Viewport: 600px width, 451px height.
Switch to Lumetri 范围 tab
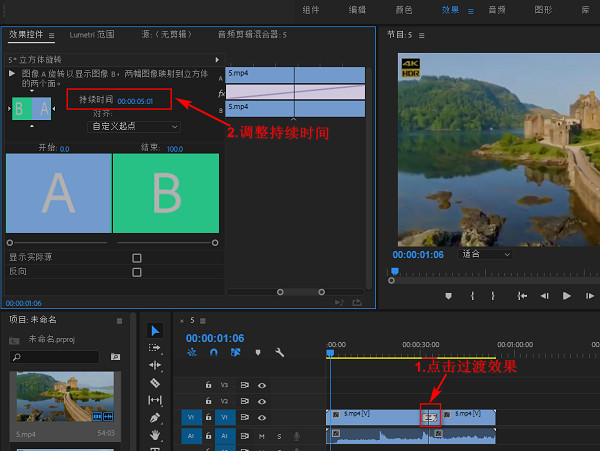tap(92, 35)
